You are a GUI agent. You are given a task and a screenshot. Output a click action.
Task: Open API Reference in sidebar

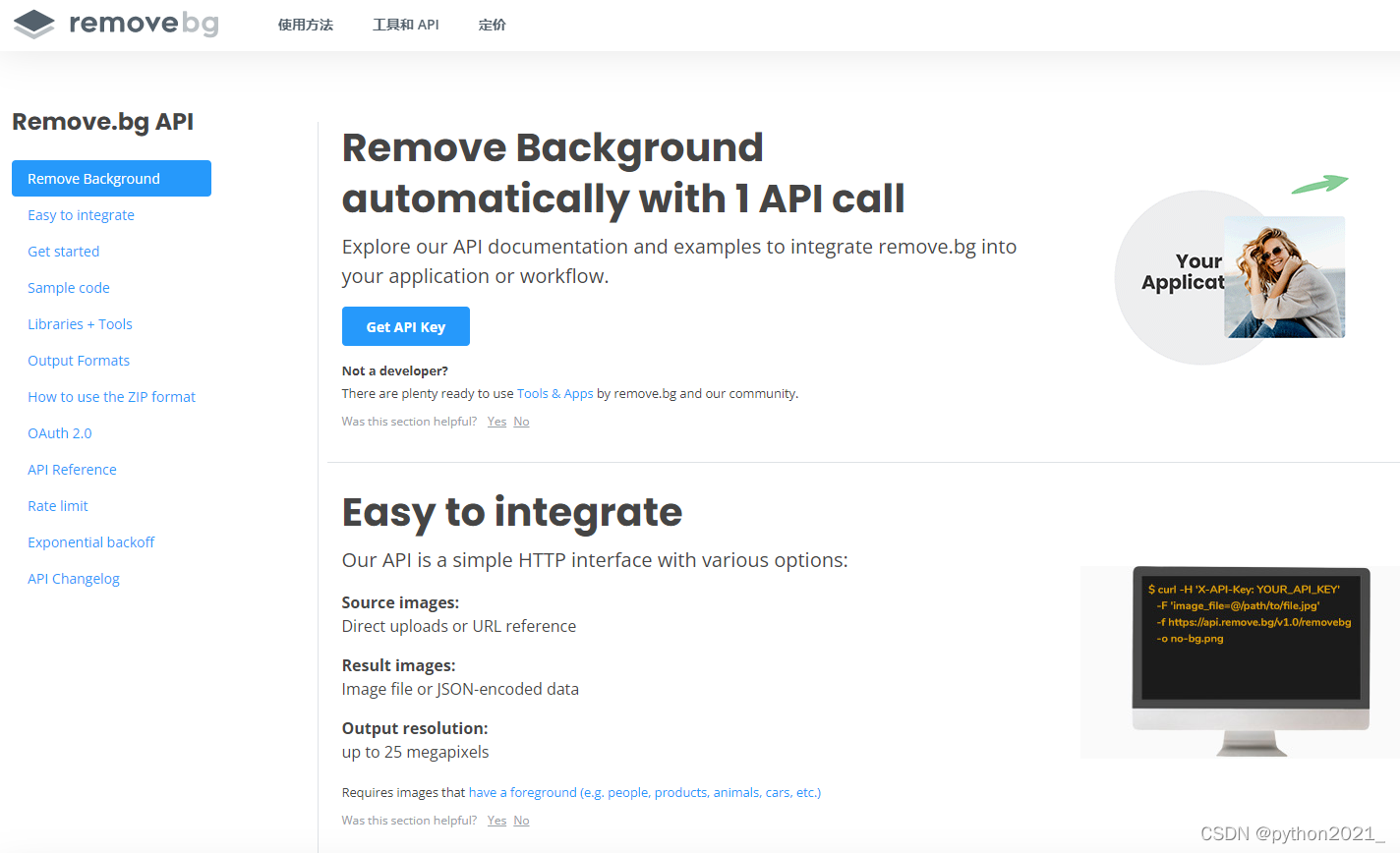click(x=72, y=470)
